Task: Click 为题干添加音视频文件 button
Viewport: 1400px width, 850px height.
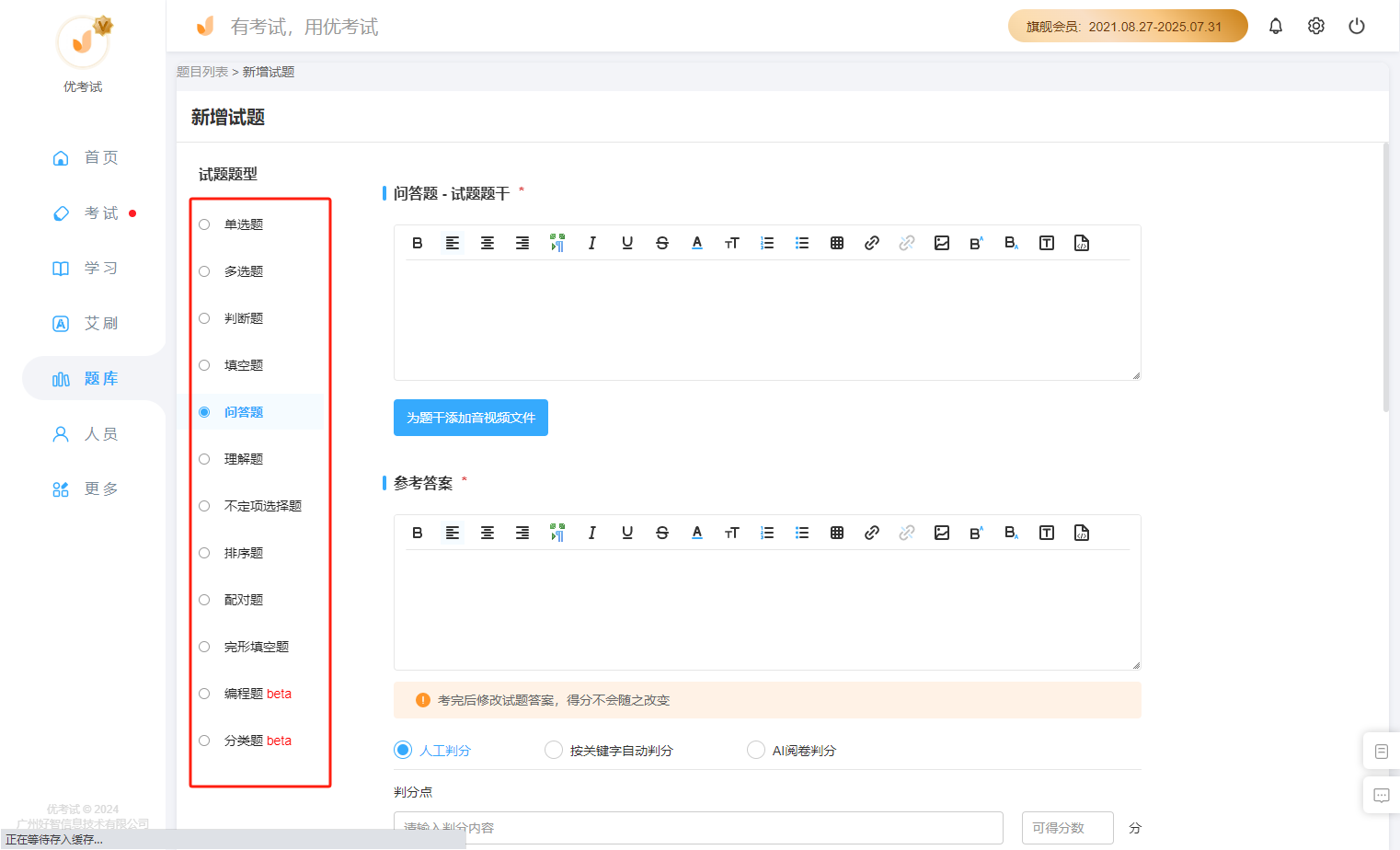Action: tap(471, 418)
